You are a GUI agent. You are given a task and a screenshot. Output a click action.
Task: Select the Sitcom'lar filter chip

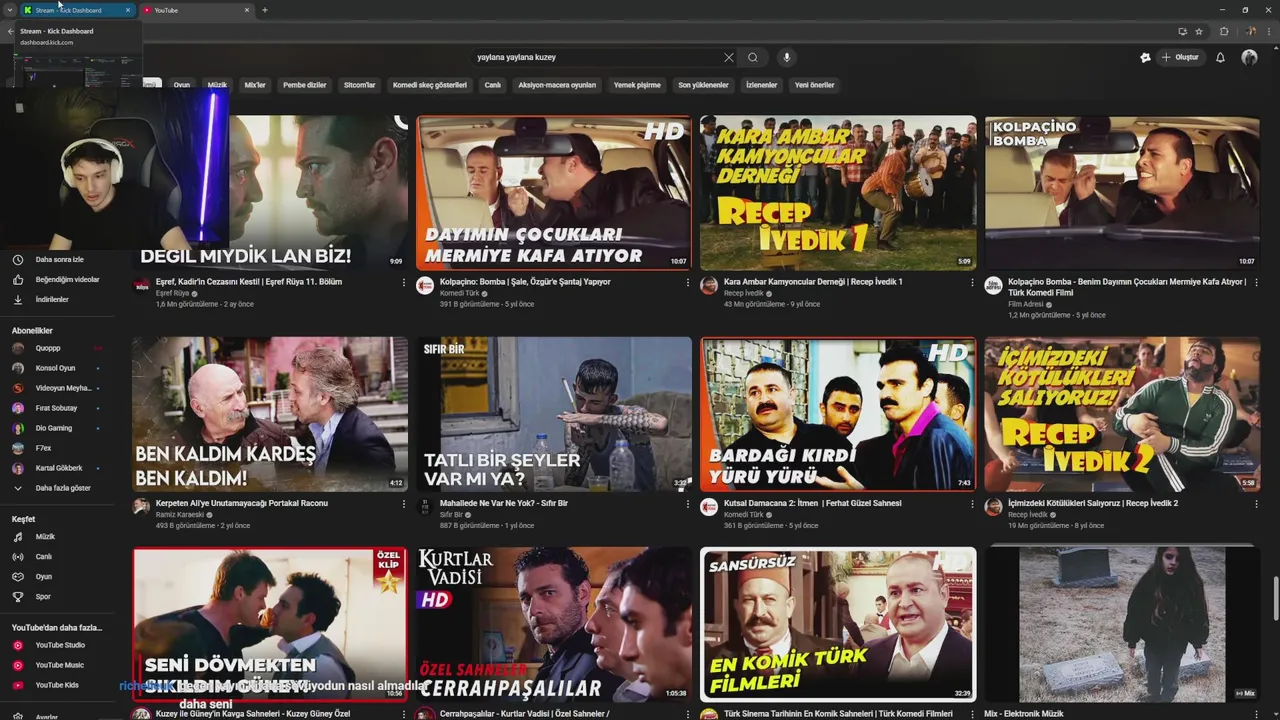360,85
